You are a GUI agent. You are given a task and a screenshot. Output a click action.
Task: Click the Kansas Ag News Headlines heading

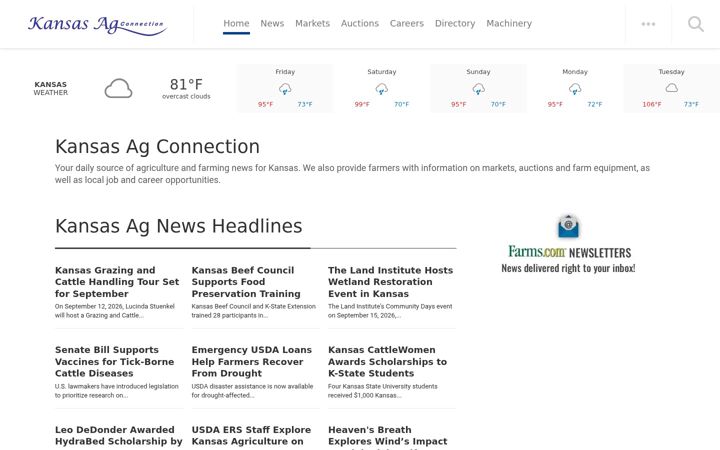click(179, 226)
